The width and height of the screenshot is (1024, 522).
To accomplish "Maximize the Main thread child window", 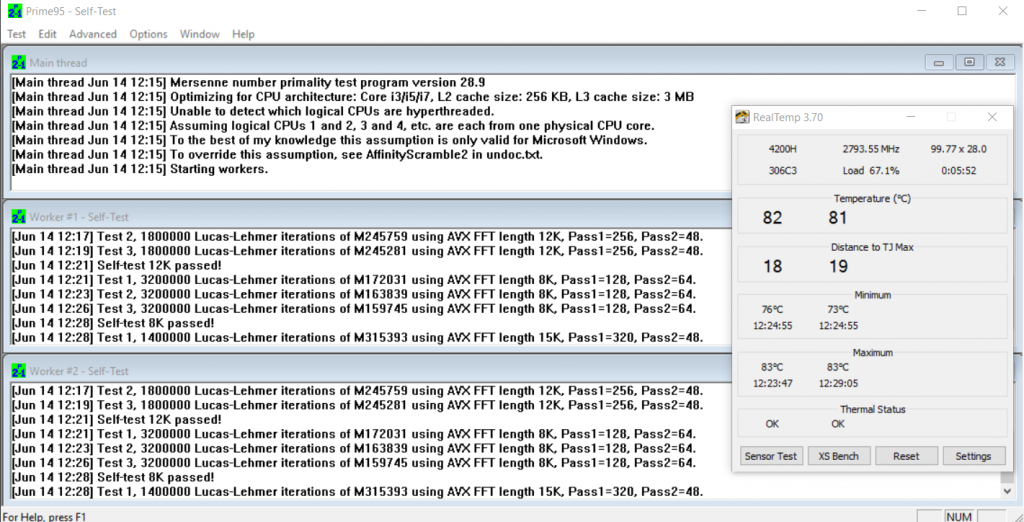I will click(x=968, y=62).
